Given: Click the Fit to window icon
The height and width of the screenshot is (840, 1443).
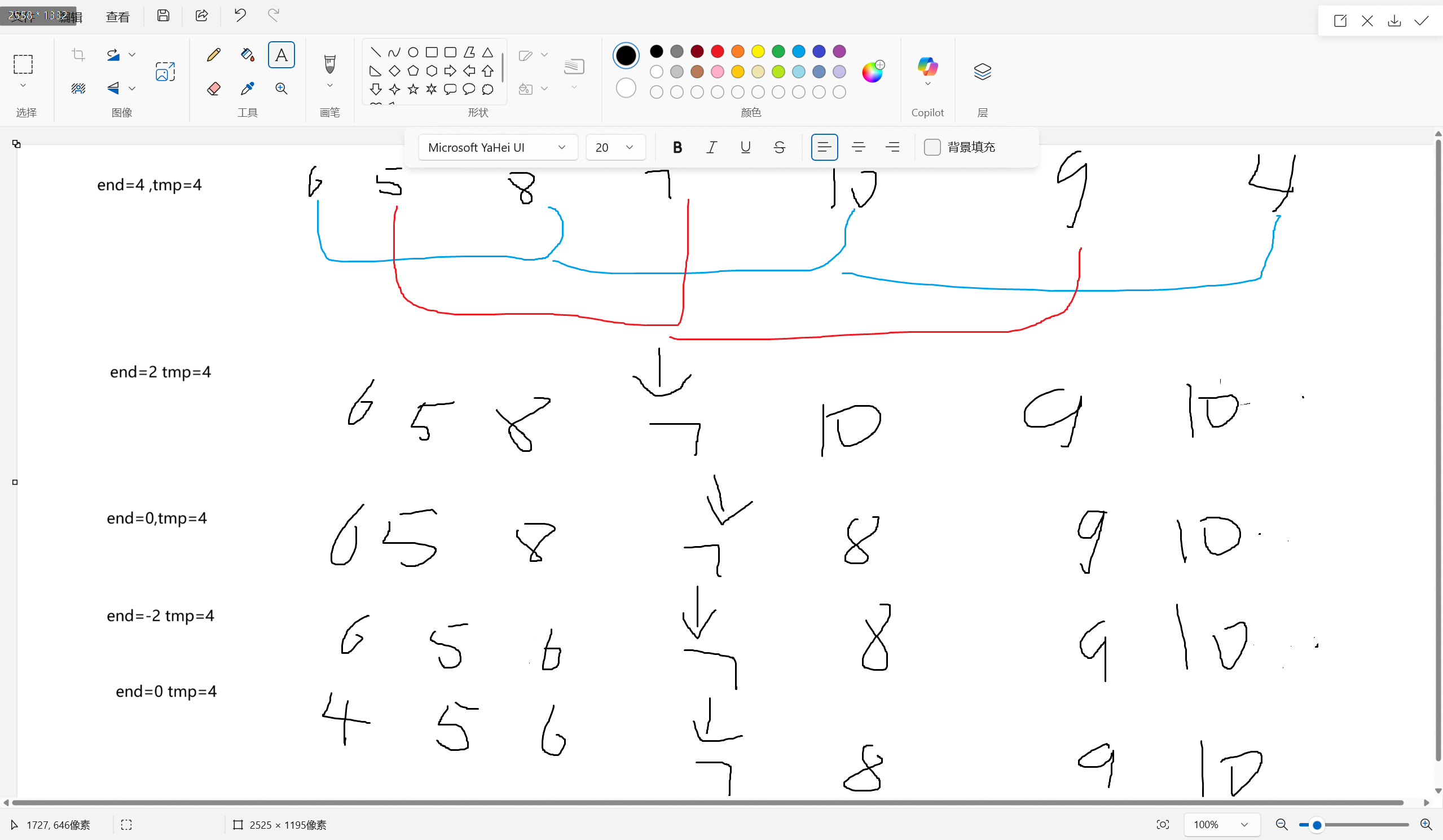Looking at the screenshot, I should point(1163,825).
